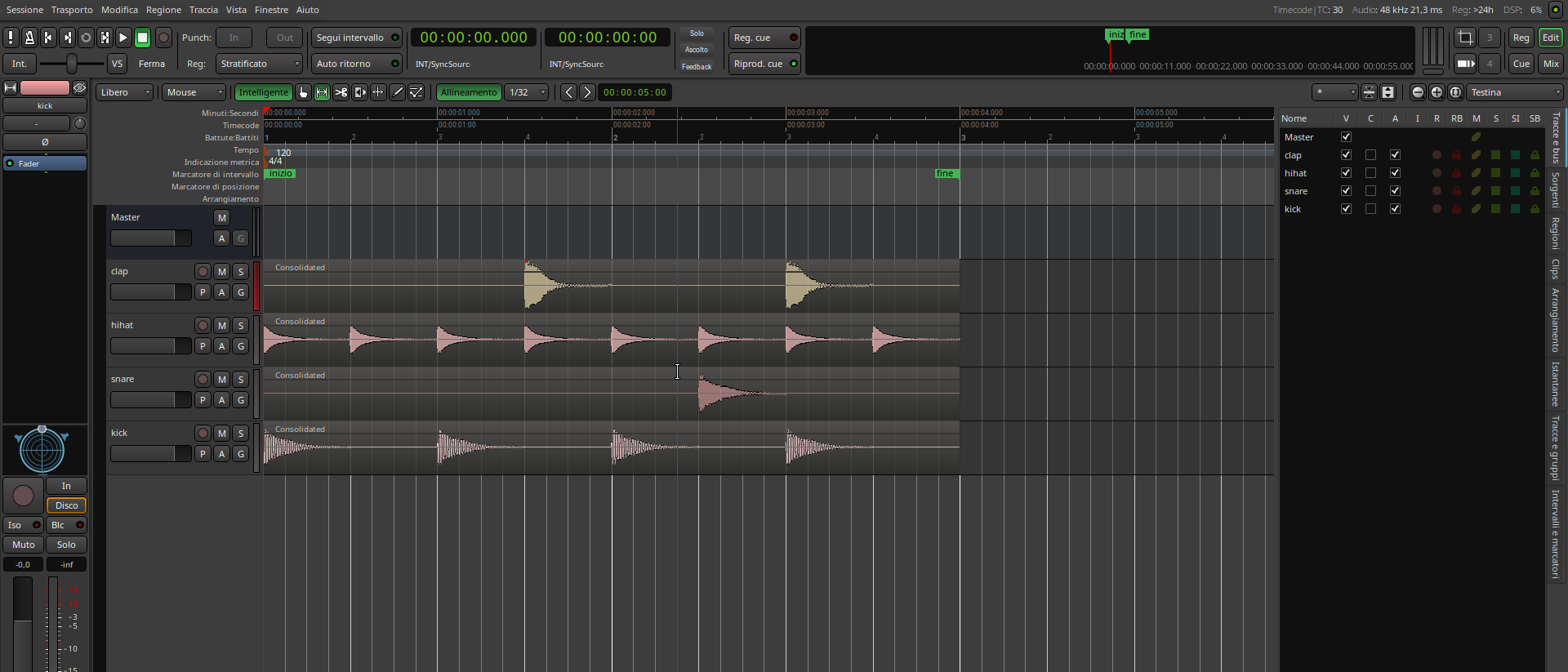Click the zoom in magnifier icon

click(x=1437, y=92)
